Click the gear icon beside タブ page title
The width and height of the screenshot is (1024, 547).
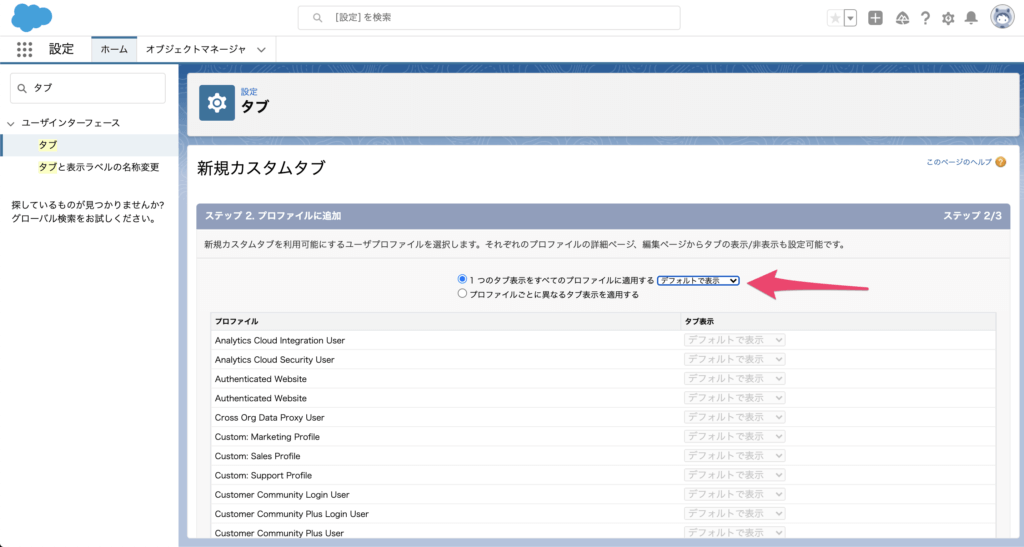click(217, 102)
